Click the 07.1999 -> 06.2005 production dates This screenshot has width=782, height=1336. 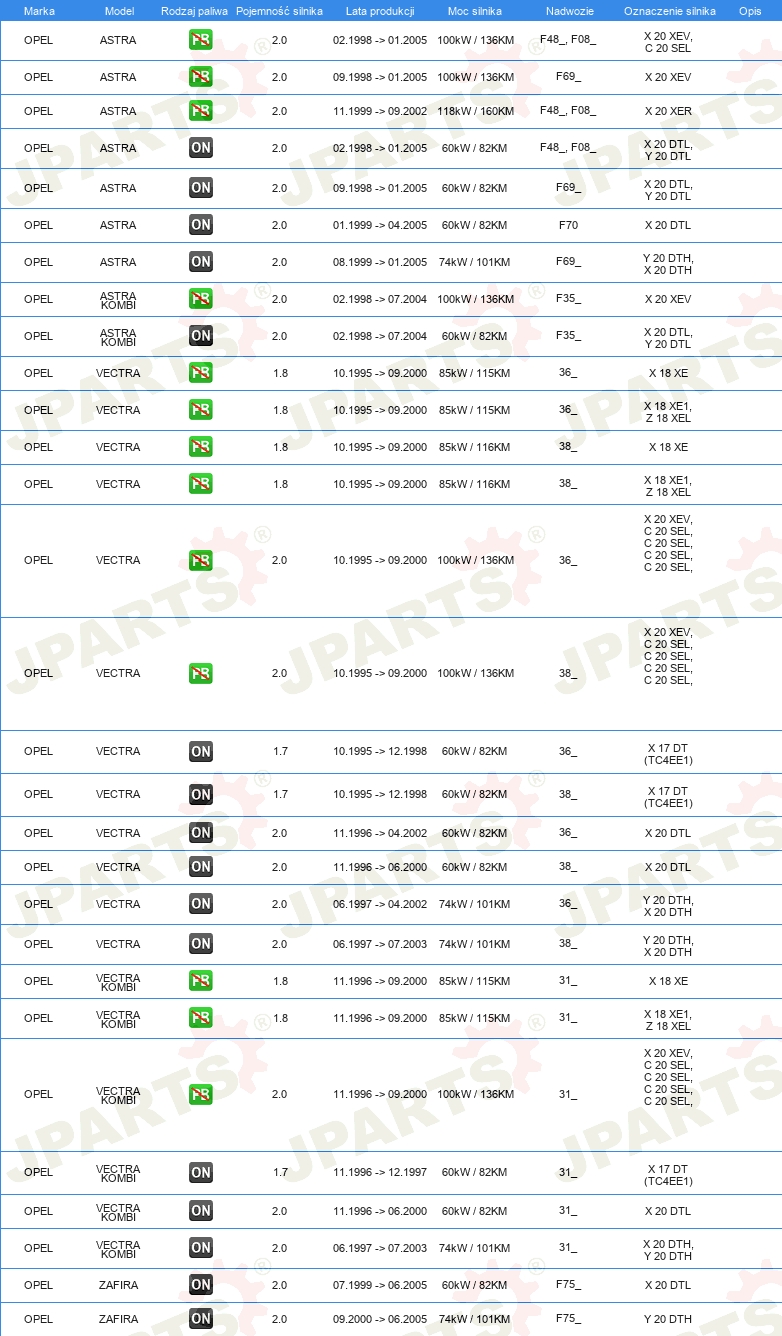click(x=380, y=1284)
